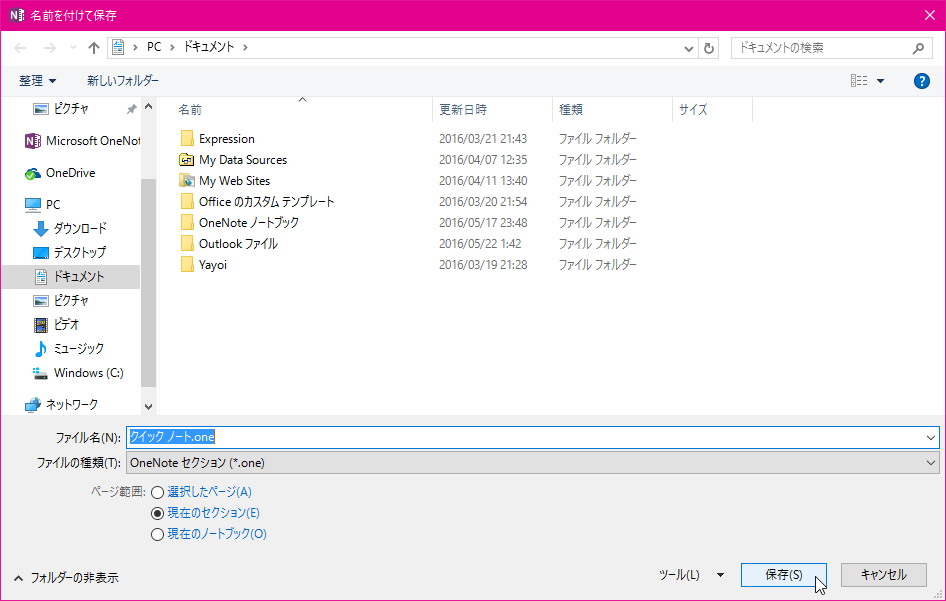
Task: Select My Data Sources folder icon
Action: point(187,160)
